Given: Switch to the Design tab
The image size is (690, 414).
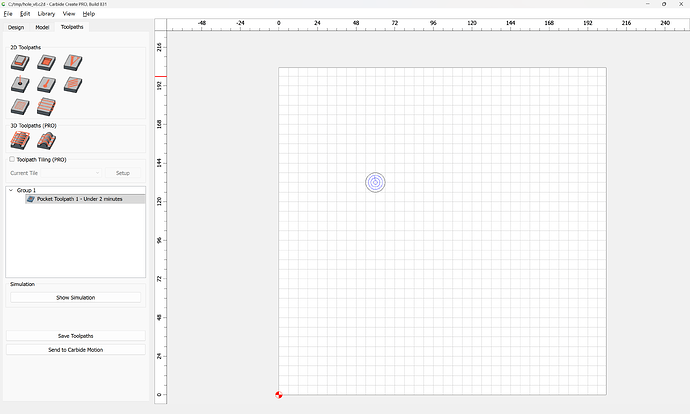Looking at the screenshot, I should pos(16,27).
